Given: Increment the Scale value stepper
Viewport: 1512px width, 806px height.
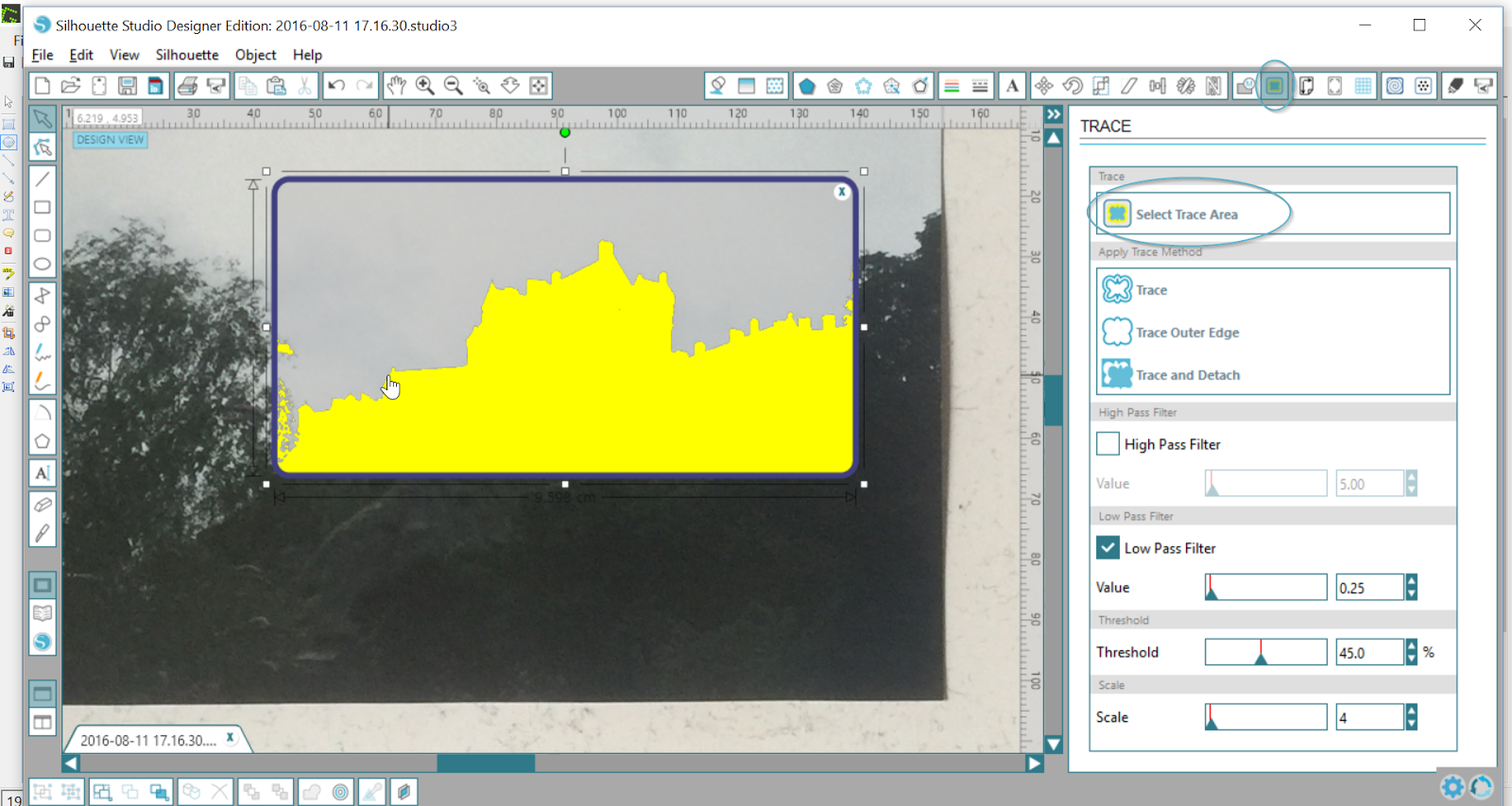Looking at the screenshot, I should click(1412, 711).
